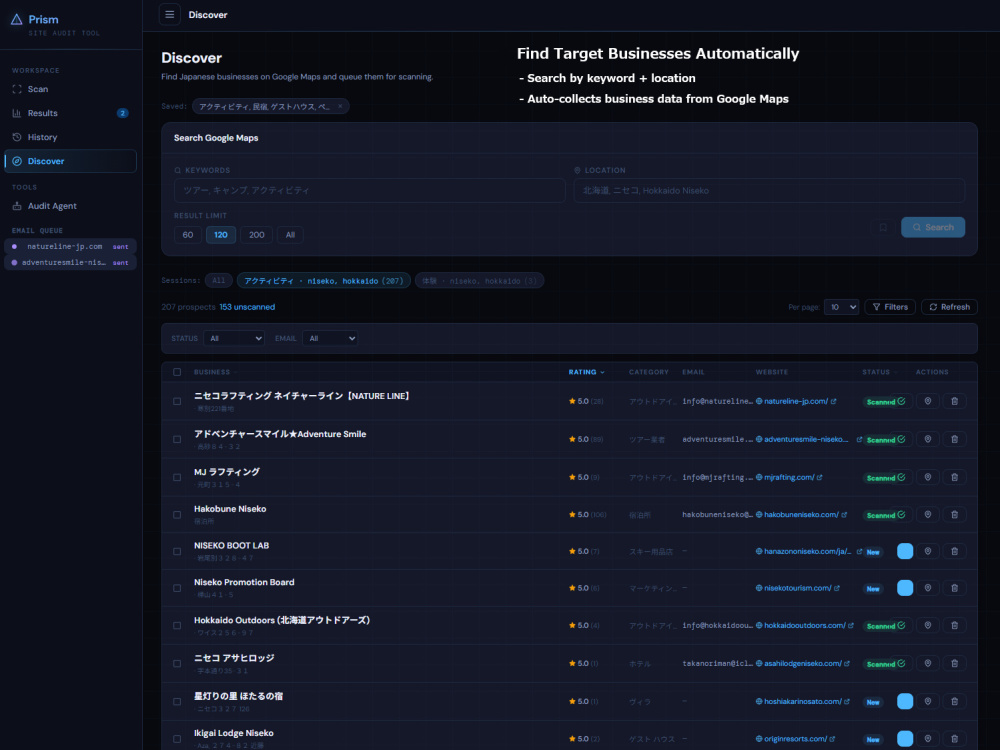Viewport: 1000px width, 750px height.
Task: Sort by RATING column header
Action: pos(586,372)
